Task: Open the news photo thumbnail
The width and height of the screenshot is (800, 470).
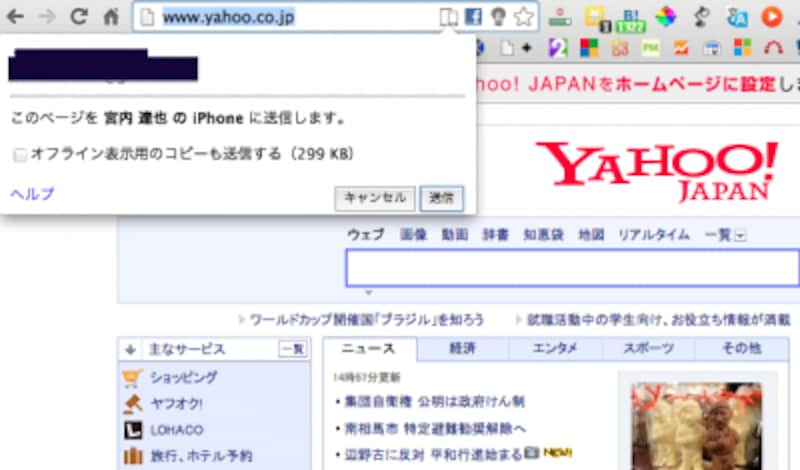Action: 697,426
